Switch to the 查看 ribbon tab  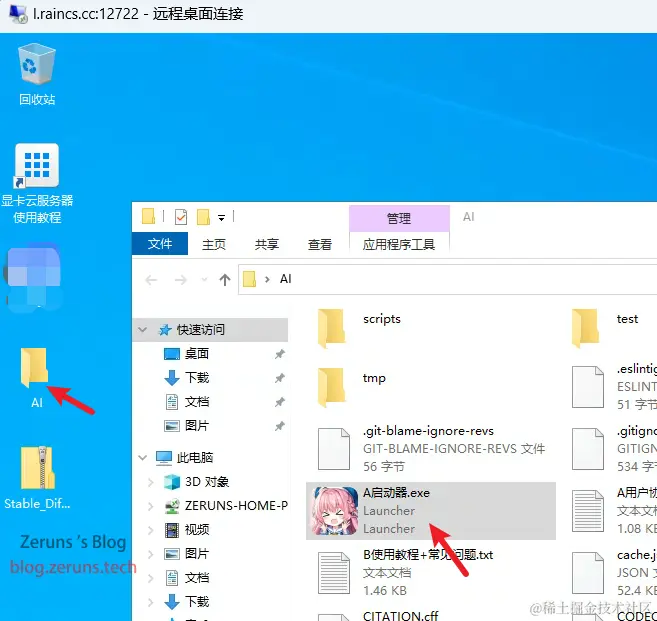pyautogui.click(x=320, y=244)
